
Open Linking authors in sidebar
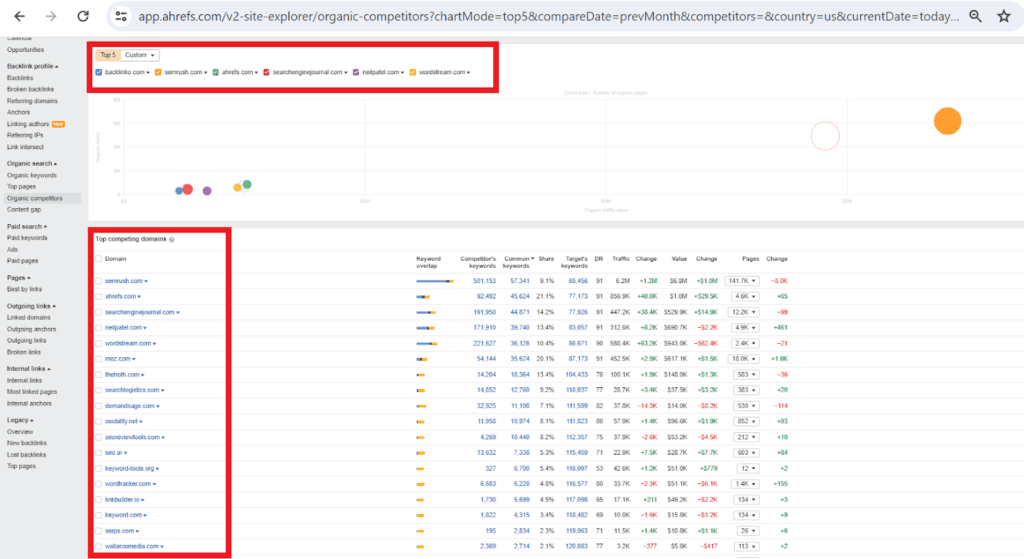click(x=28, y=124)
